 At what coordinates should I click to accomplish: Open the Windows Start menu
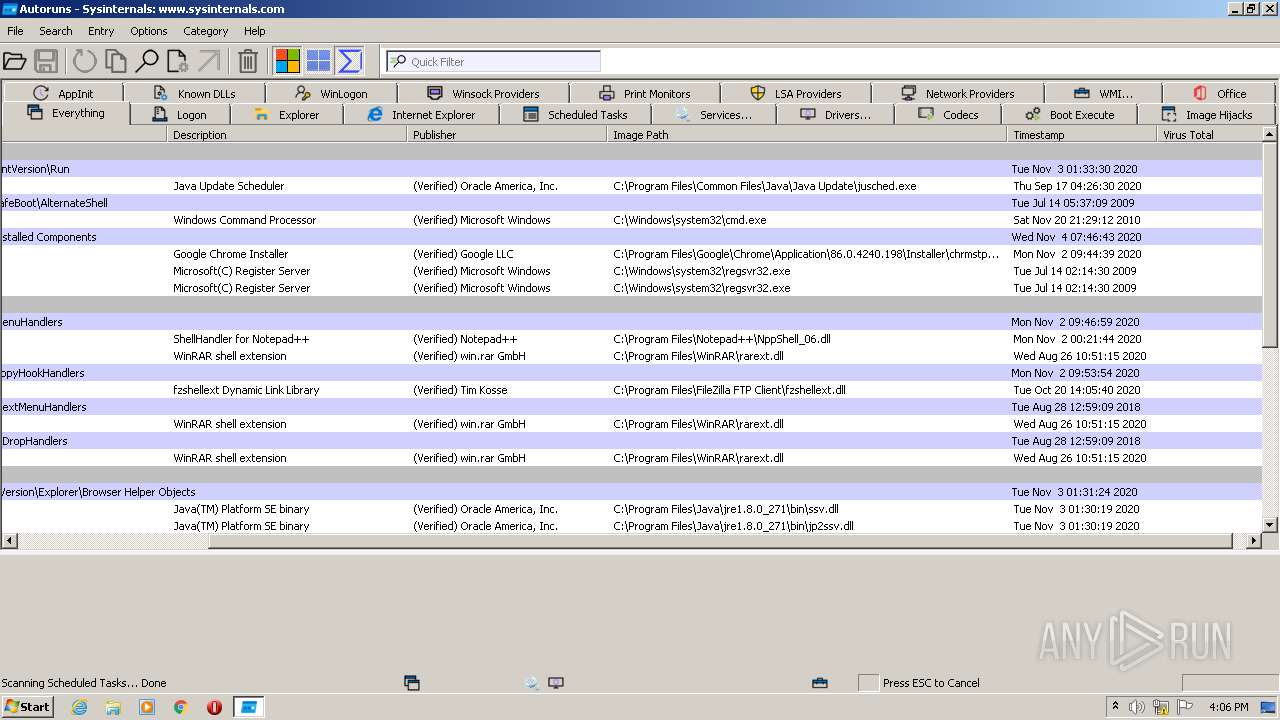click(27, 706)
